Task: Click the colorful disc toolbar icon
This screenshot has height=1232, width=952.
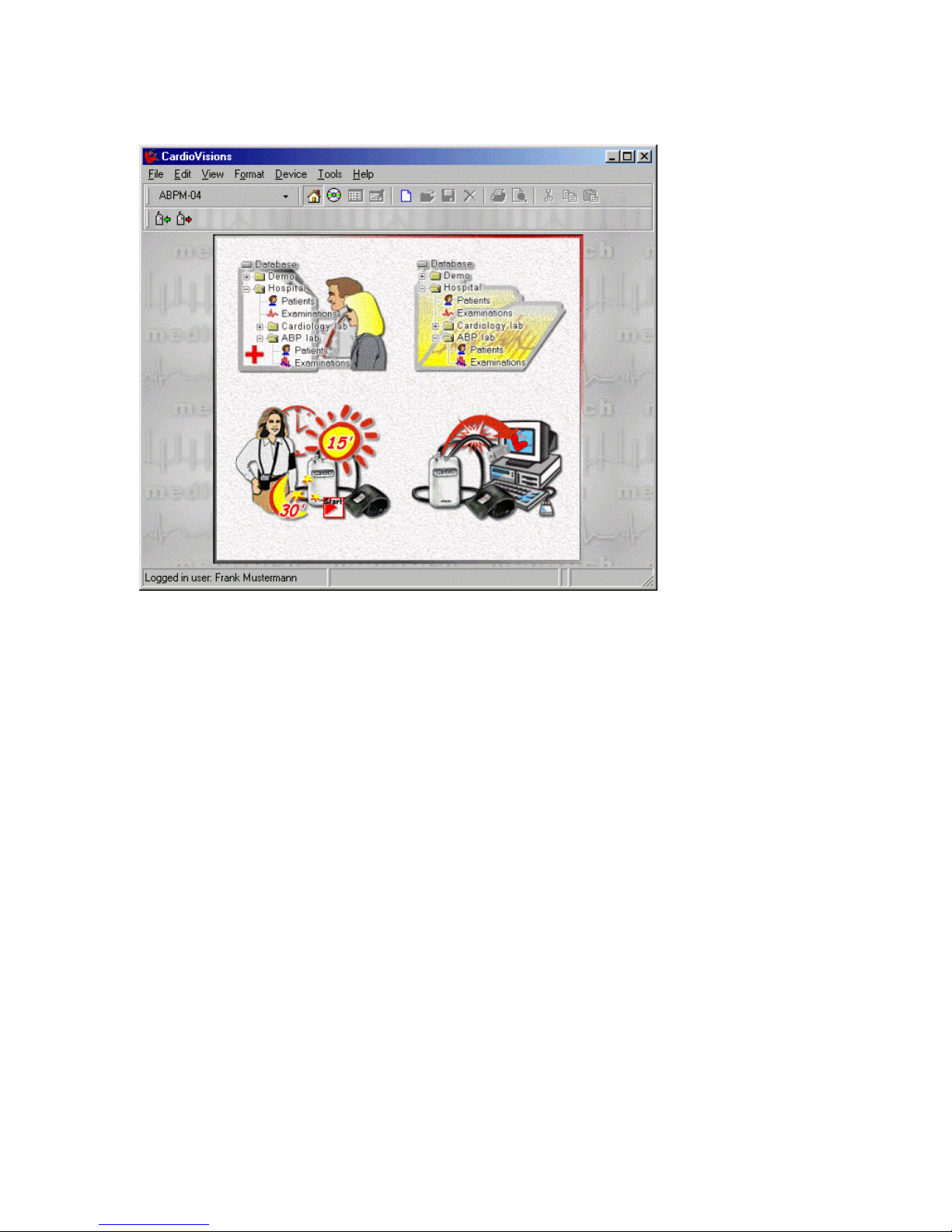Action: 334,196
